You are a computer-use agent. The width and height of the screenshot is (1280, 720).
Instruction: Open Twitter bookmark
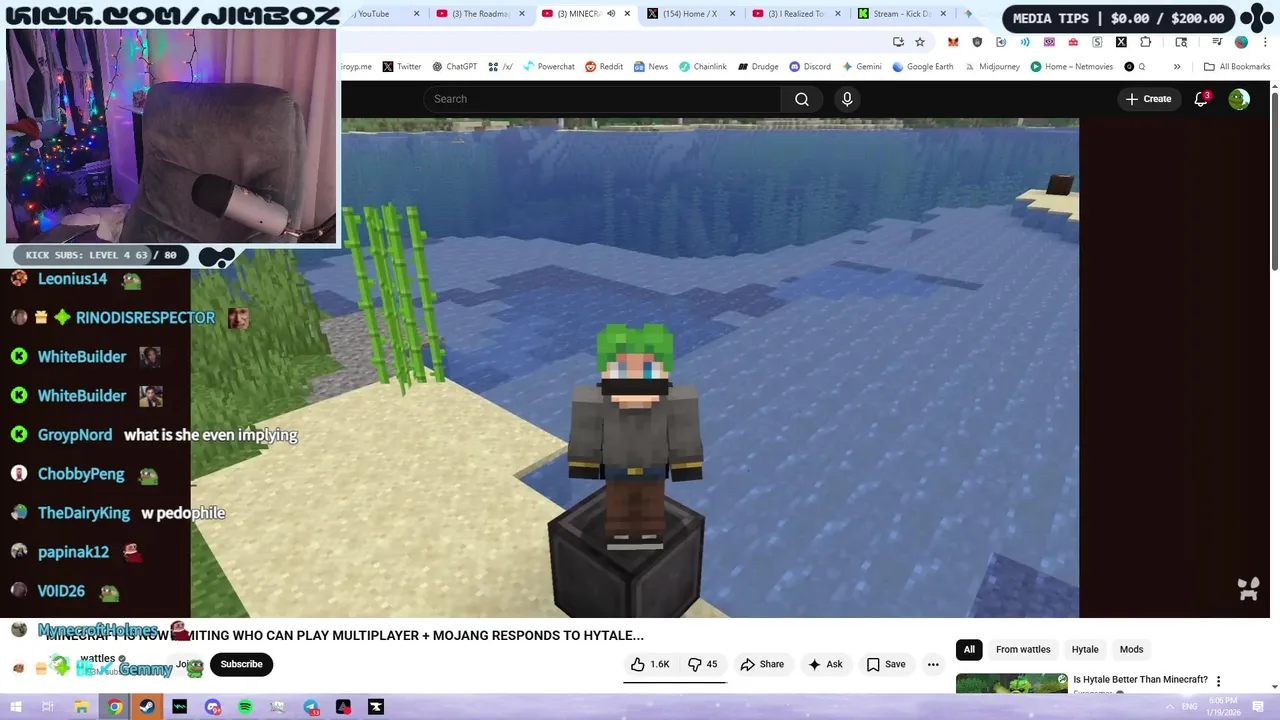401,67
